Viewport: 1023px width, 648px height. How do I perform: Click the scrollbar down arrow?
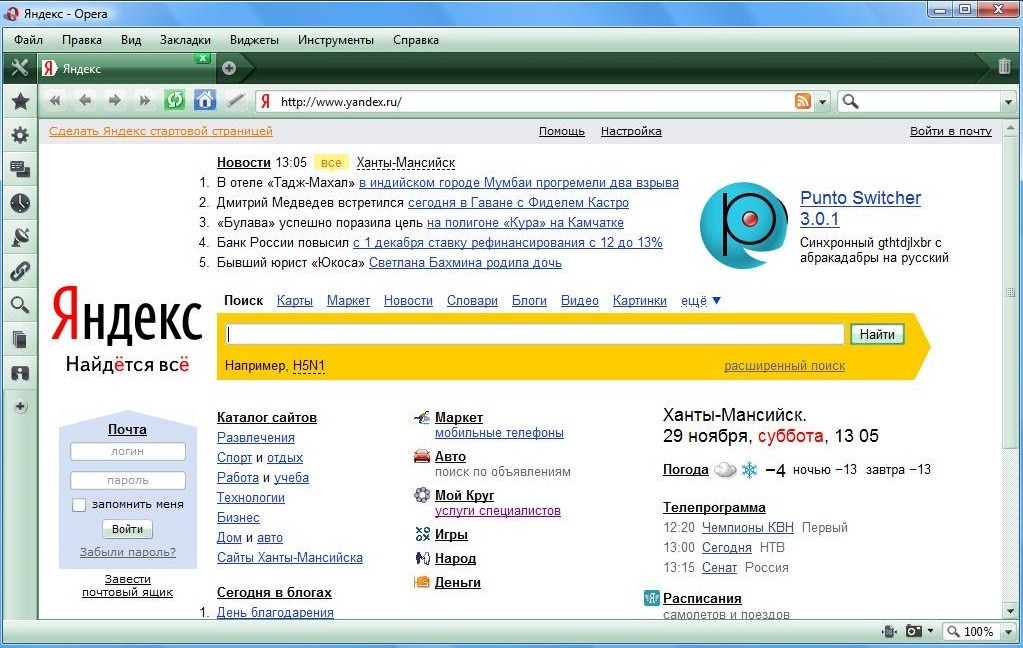coord(1010,611)
